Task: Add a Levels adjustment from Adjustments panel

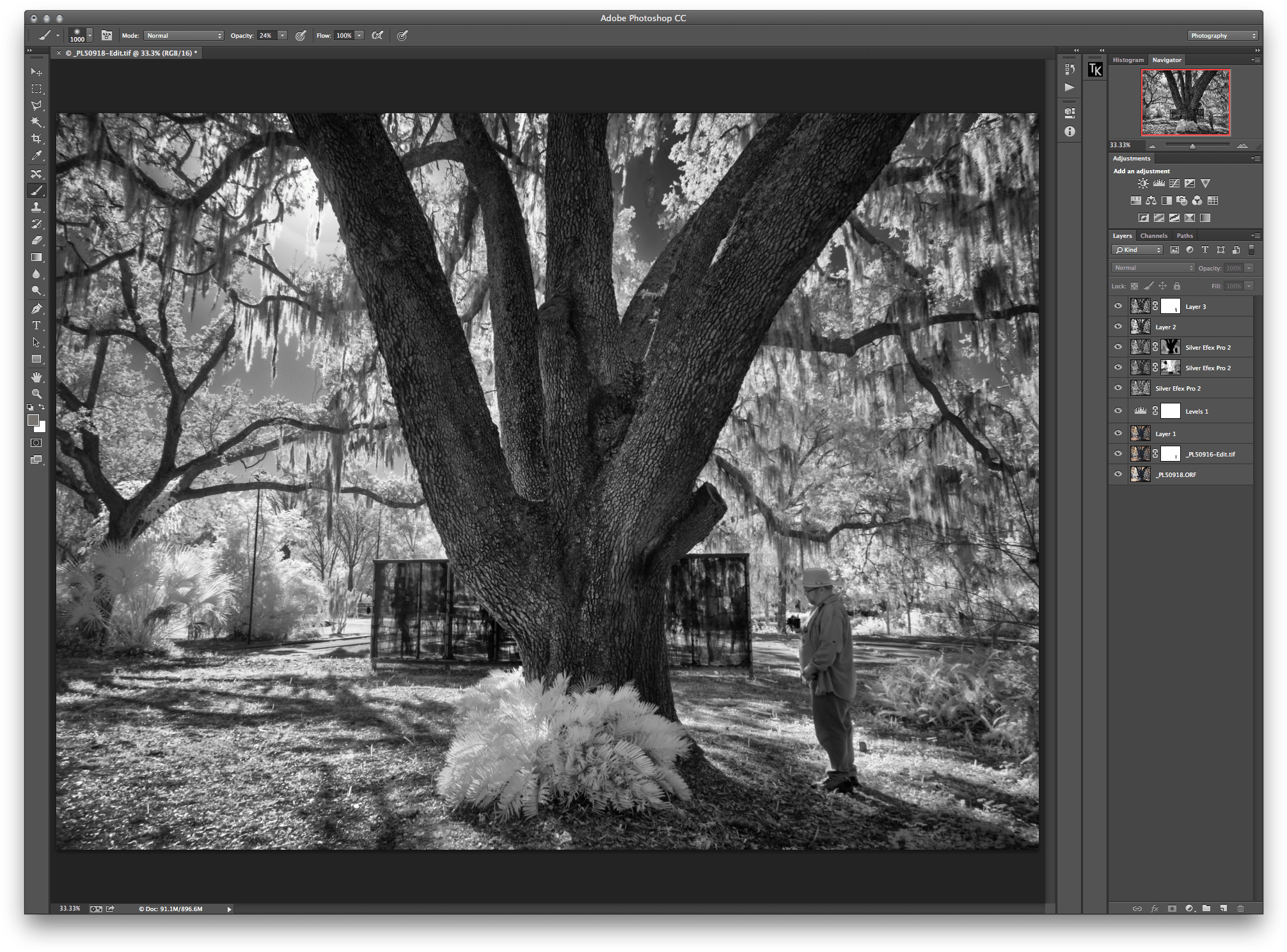Action: point(1158,183)
